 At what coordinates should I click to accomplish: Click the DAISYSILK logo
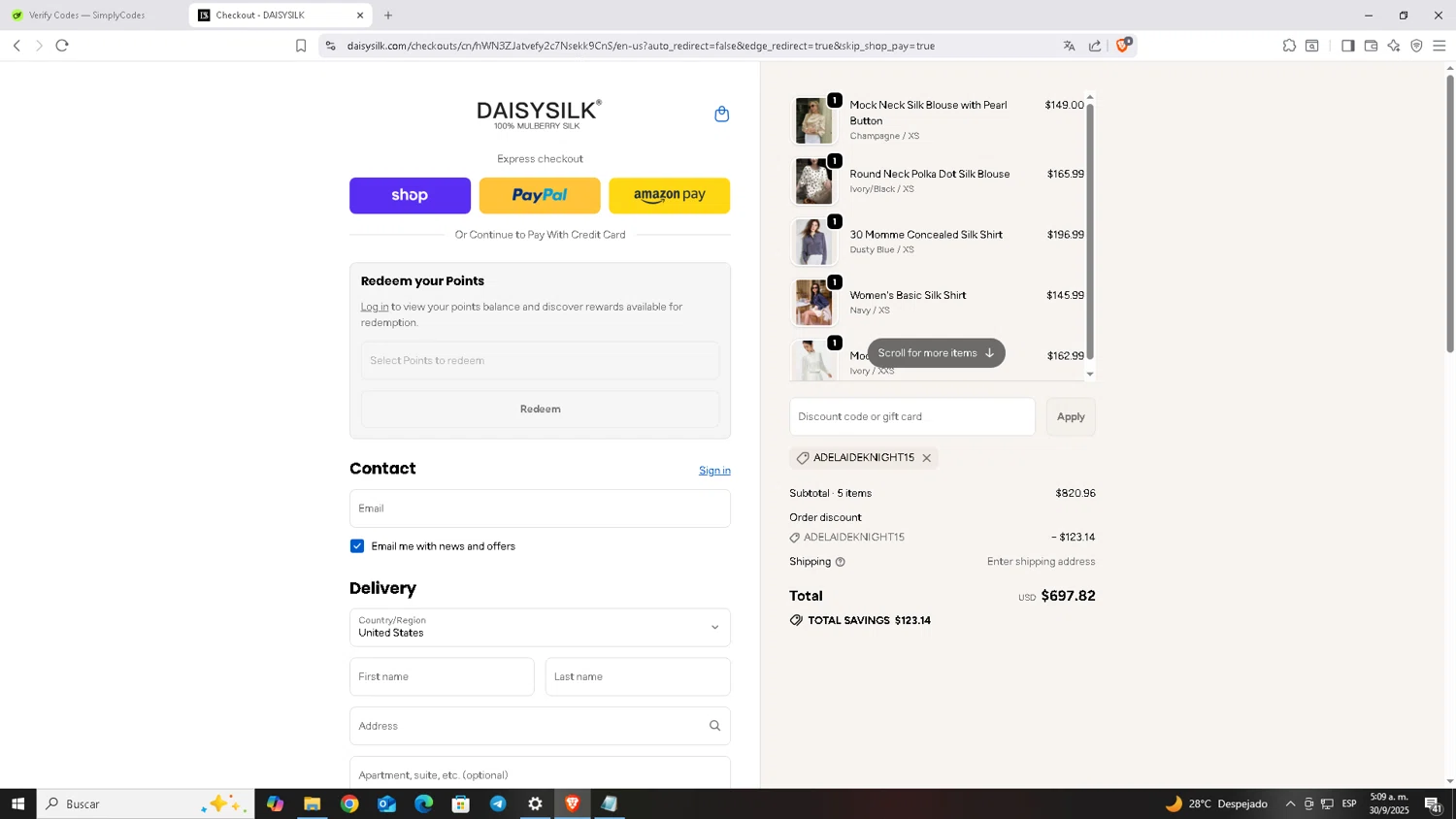tap(539, 114)
